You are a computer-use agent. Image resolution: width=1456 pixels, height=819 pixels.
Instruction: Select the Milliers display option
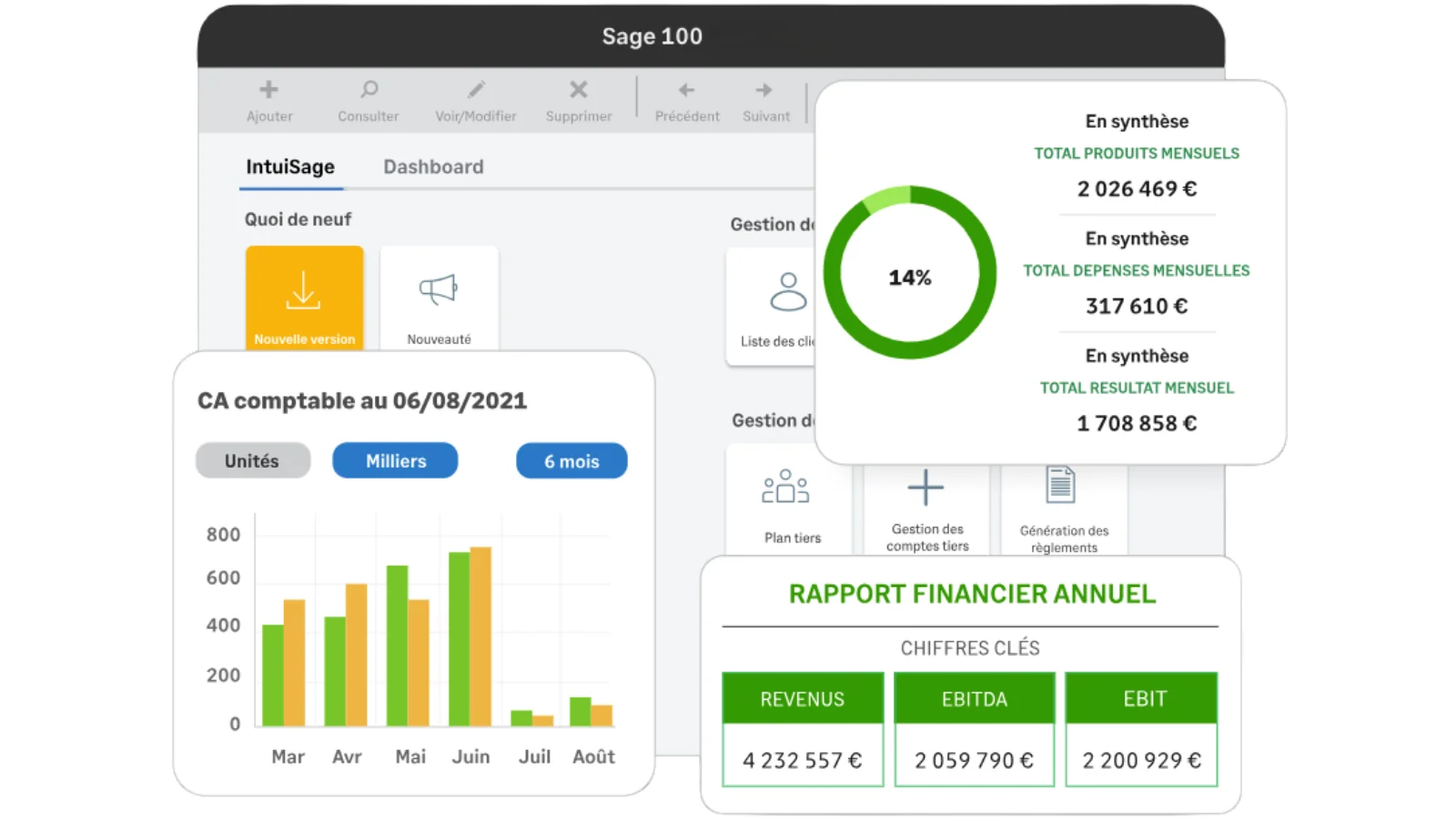click(395, 460)
